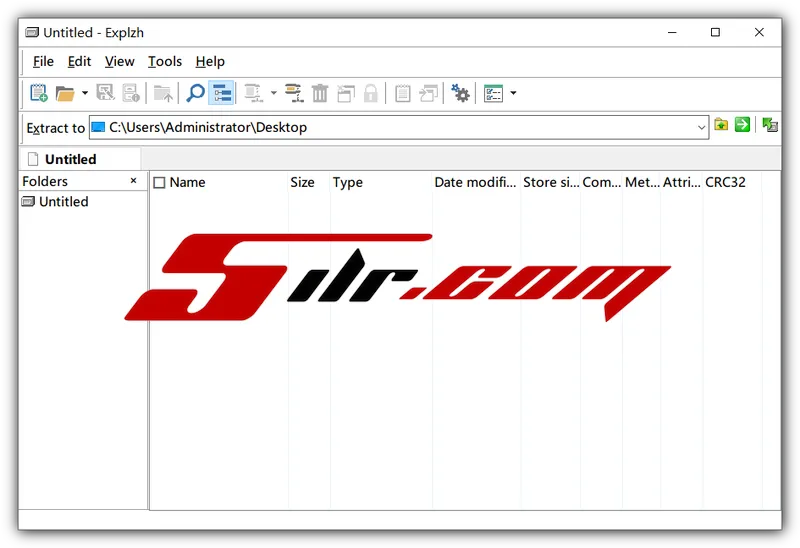Click the list view style icon

tap(493, 93)
